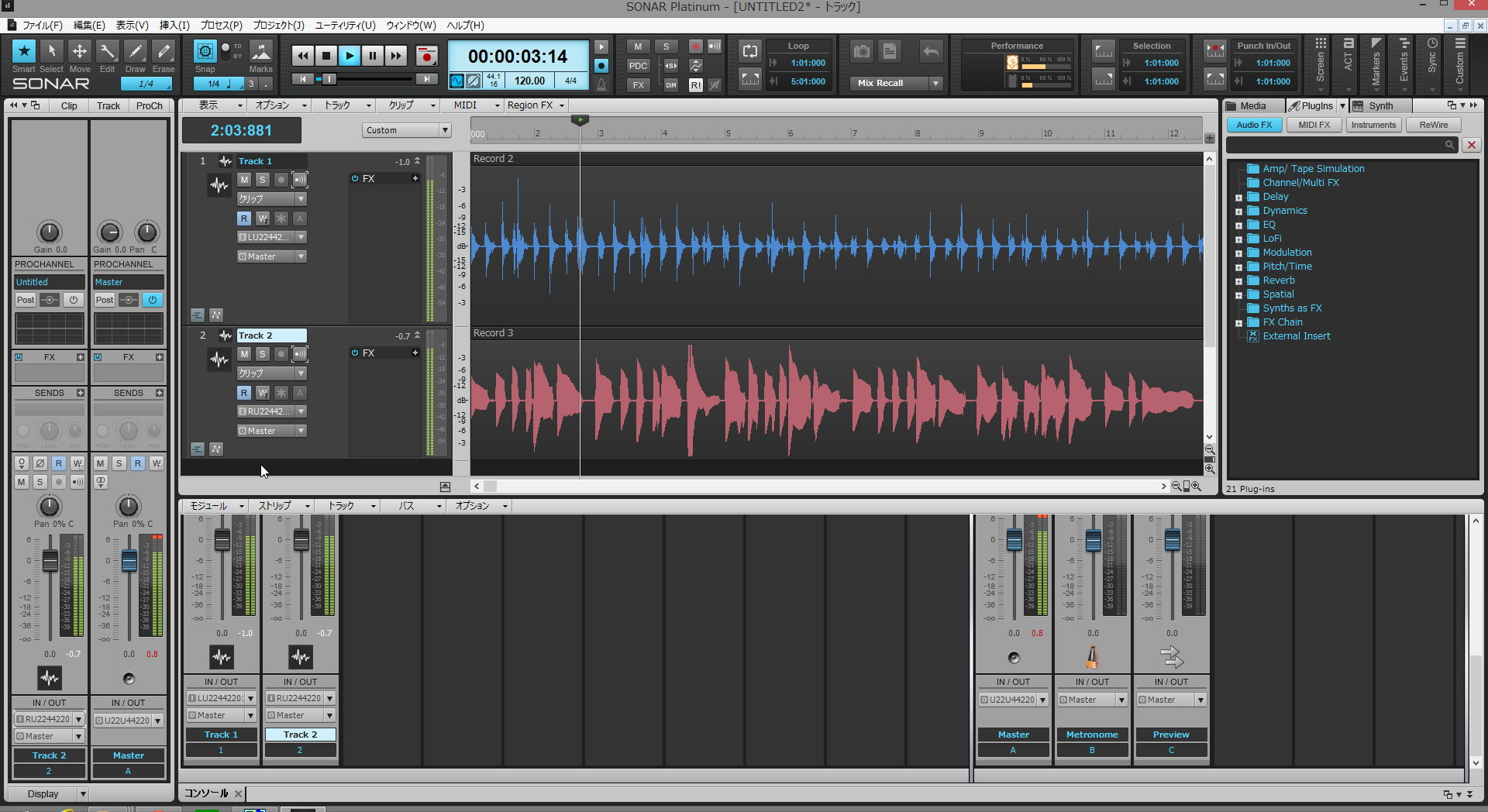Open Track 1 input LU22442 dropdown
The height and width of the screenshot is (812, 1488).
pyautogui.click(x=301, y=237)
